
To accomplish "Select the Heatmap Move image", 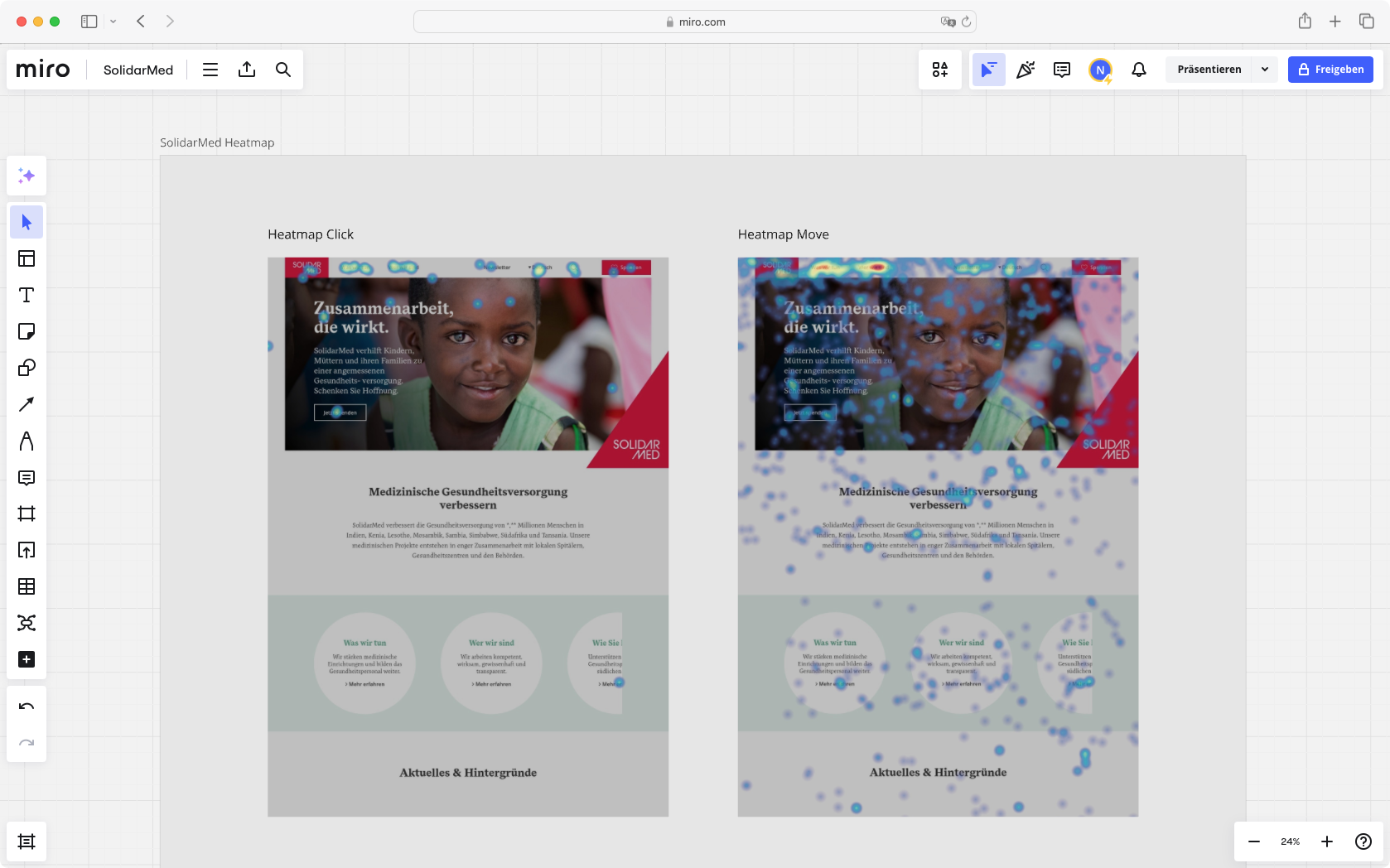I will click(939, 538).
